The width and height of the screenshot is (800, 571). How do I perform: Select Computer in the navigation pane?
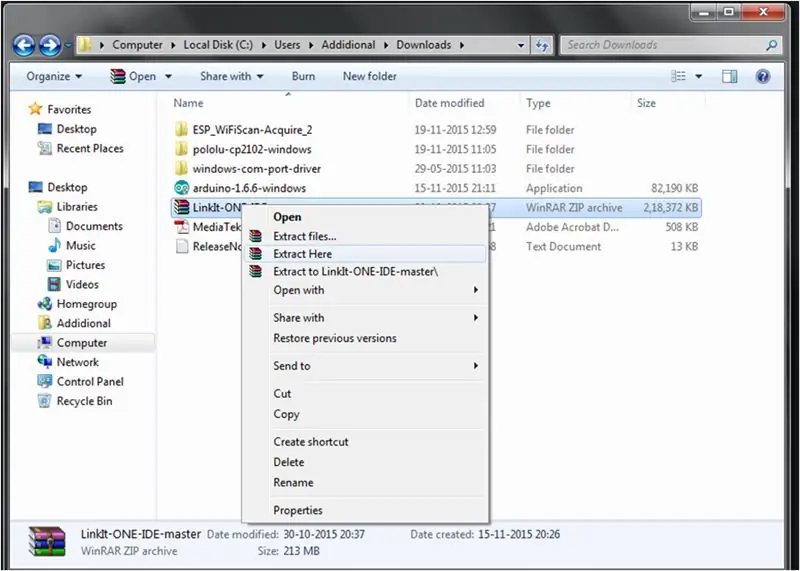coord(82,343)
